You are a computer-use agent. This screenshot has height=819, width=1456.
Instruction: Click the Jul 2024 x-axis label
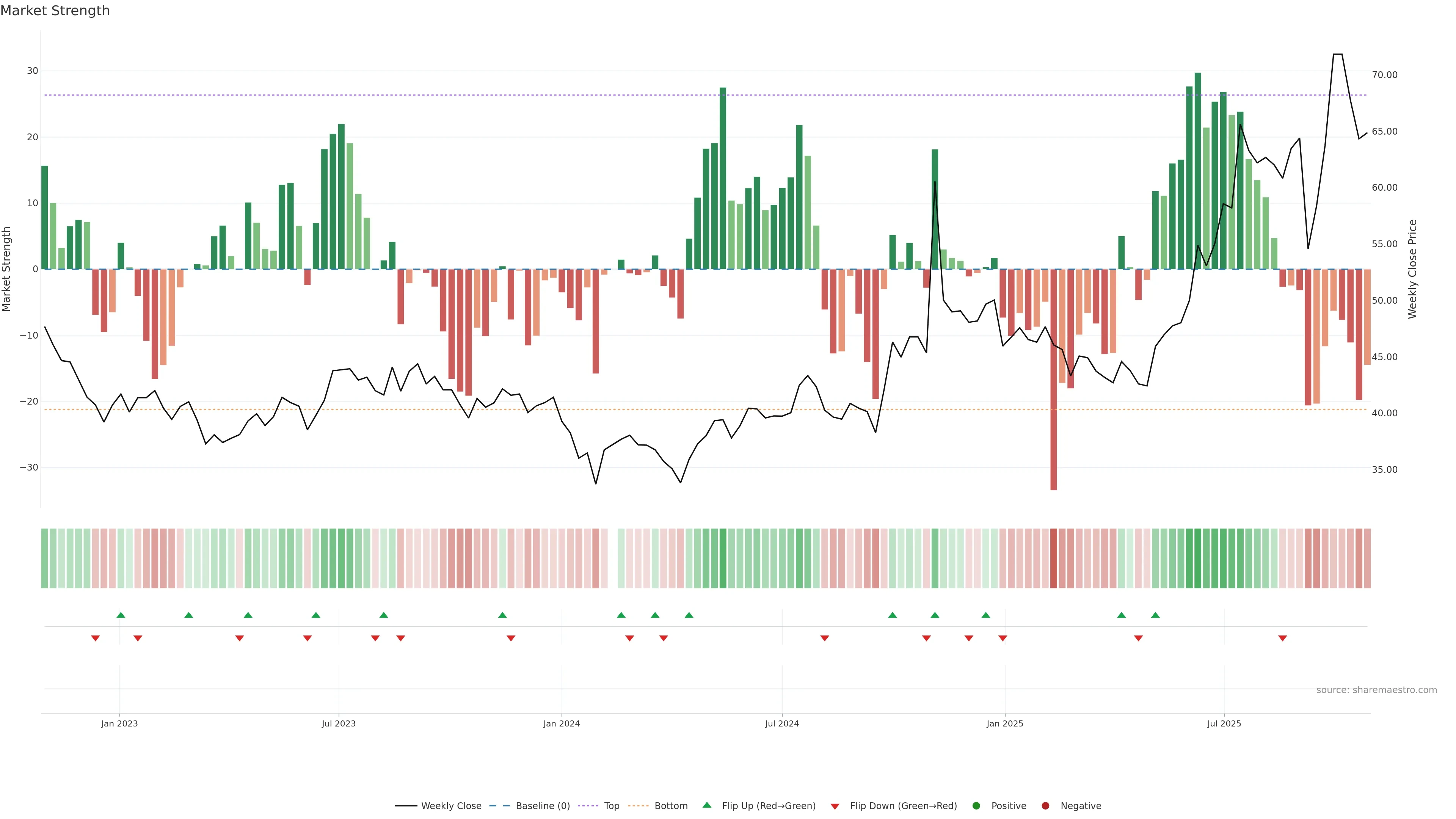tap(782, 723)
